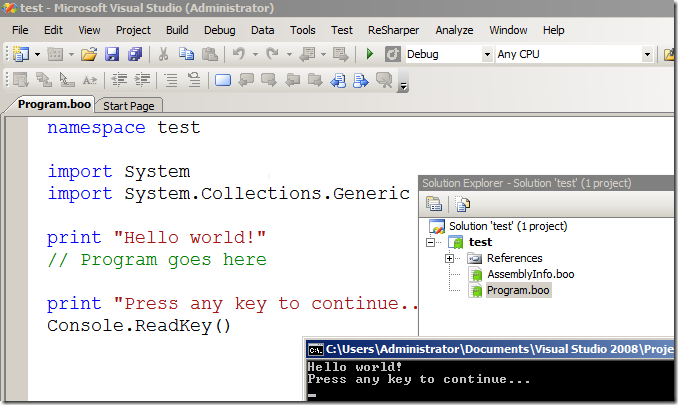The image size is (678, 405).
Task: Go to next bookmark in folder icon
Action: (x=315, y=80)
